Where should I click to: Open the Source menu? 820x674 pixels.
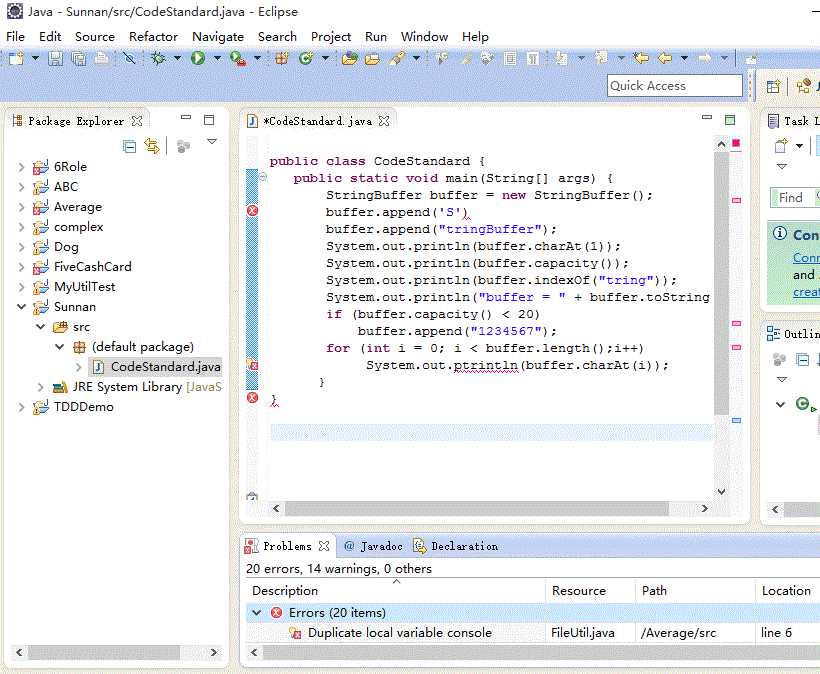click(95, 37)
